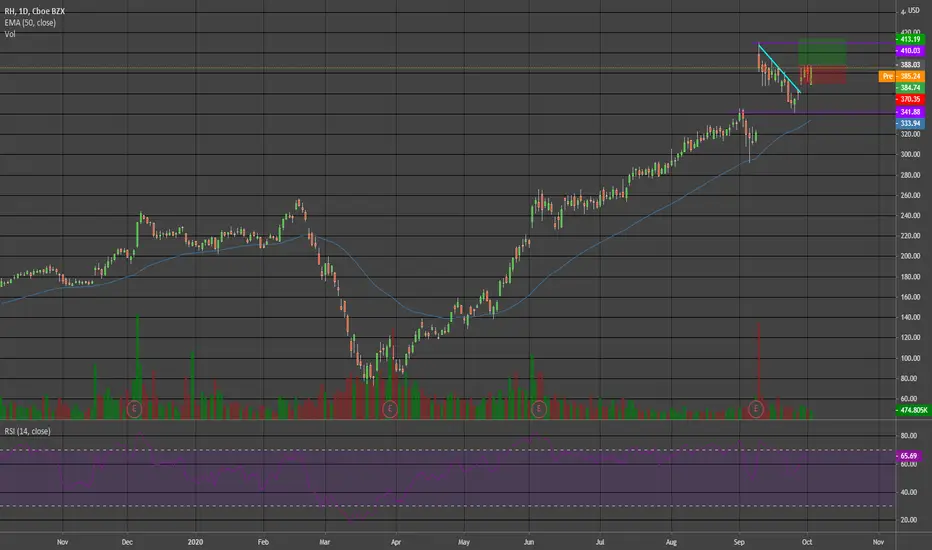Click the 474.805K volume value label
932x550 pixels.
tap(914, 410)
